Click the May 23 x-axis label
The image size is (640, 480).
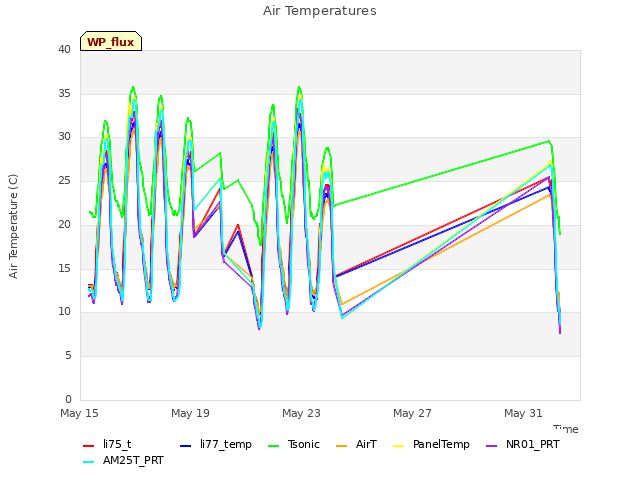[301, 413]
